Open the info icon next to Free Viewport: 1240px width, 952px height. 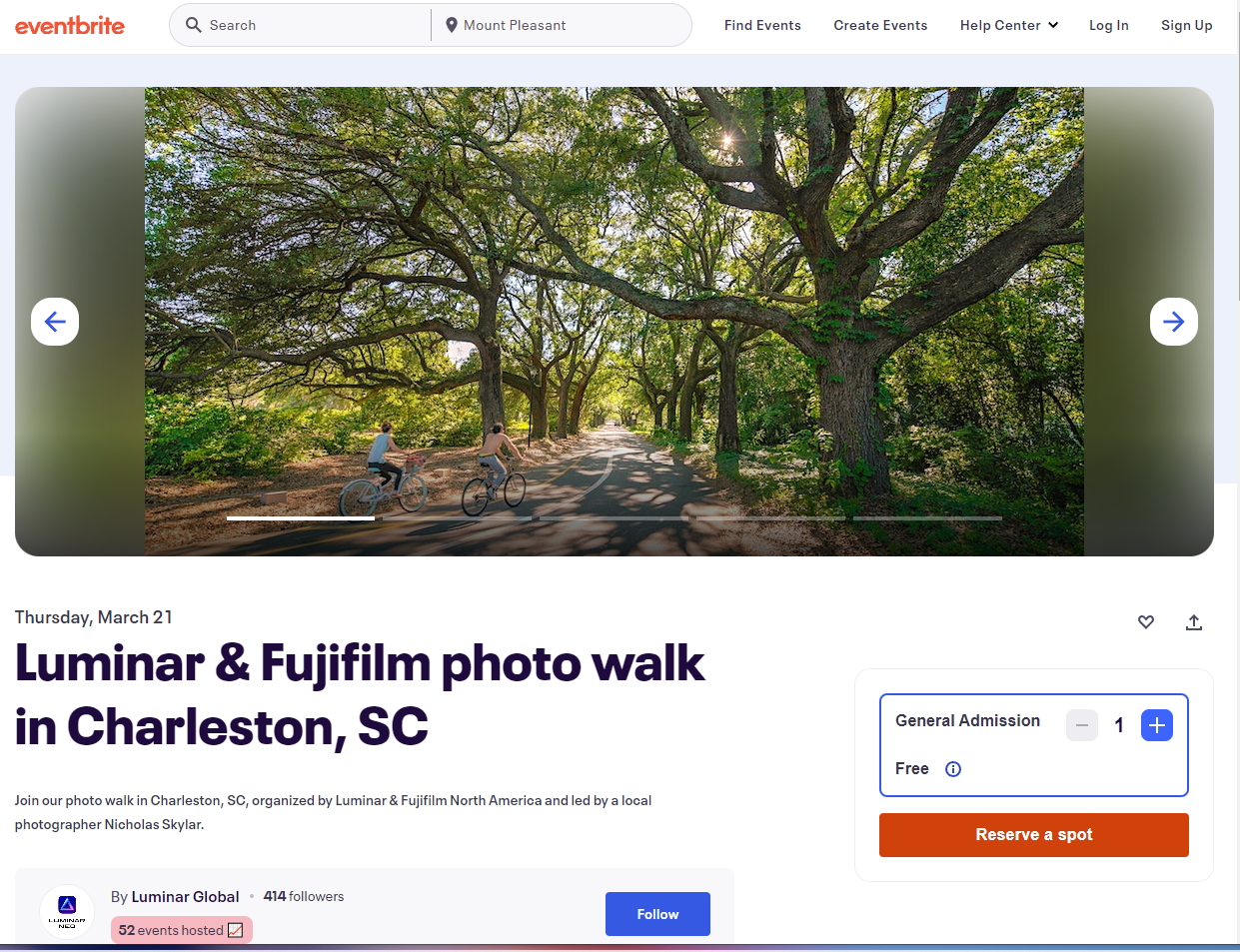click(953, 769)
